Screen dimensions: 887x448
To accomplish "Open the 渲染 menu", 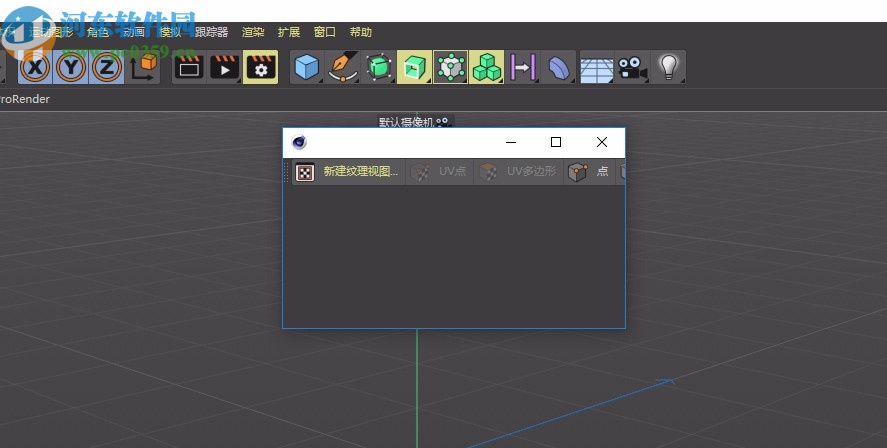I will (x=253, y=32).
